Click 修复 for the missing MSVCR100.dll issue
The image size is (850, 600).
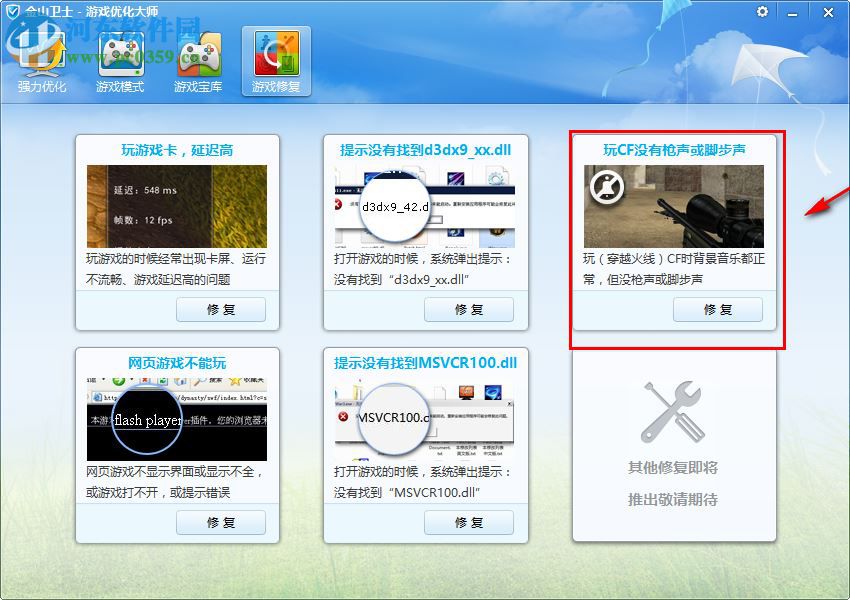468,522
